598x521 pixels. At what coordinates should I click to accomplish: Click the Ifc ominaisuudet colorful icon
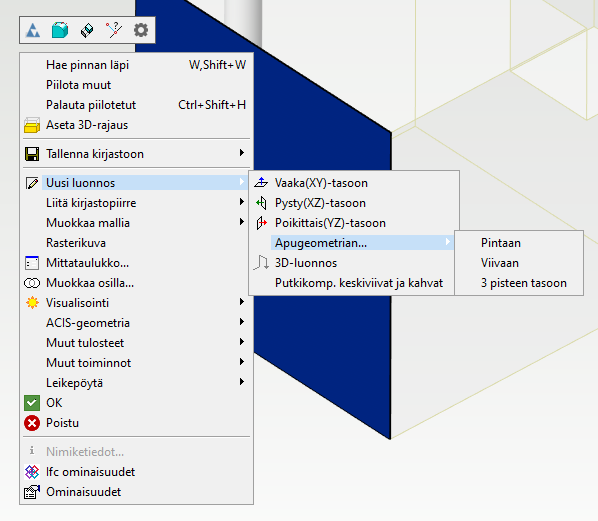(32, 472)
